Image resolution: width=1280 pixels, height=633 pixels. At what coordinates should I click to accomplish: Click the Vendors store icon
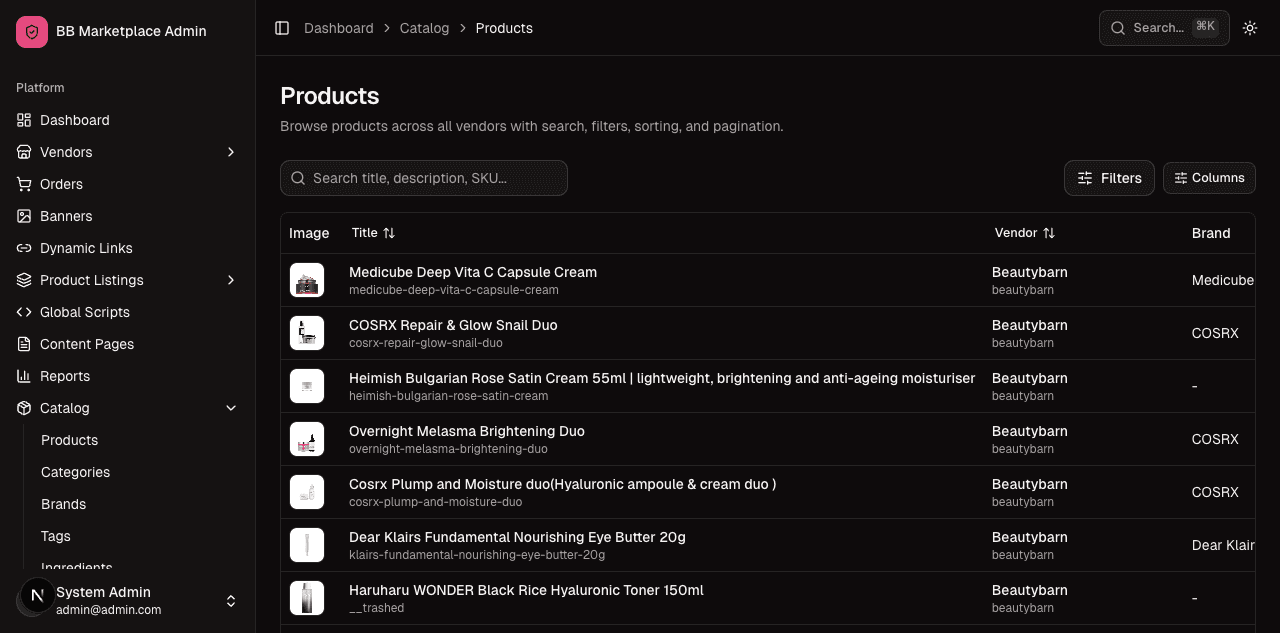[x=24, y=152]
